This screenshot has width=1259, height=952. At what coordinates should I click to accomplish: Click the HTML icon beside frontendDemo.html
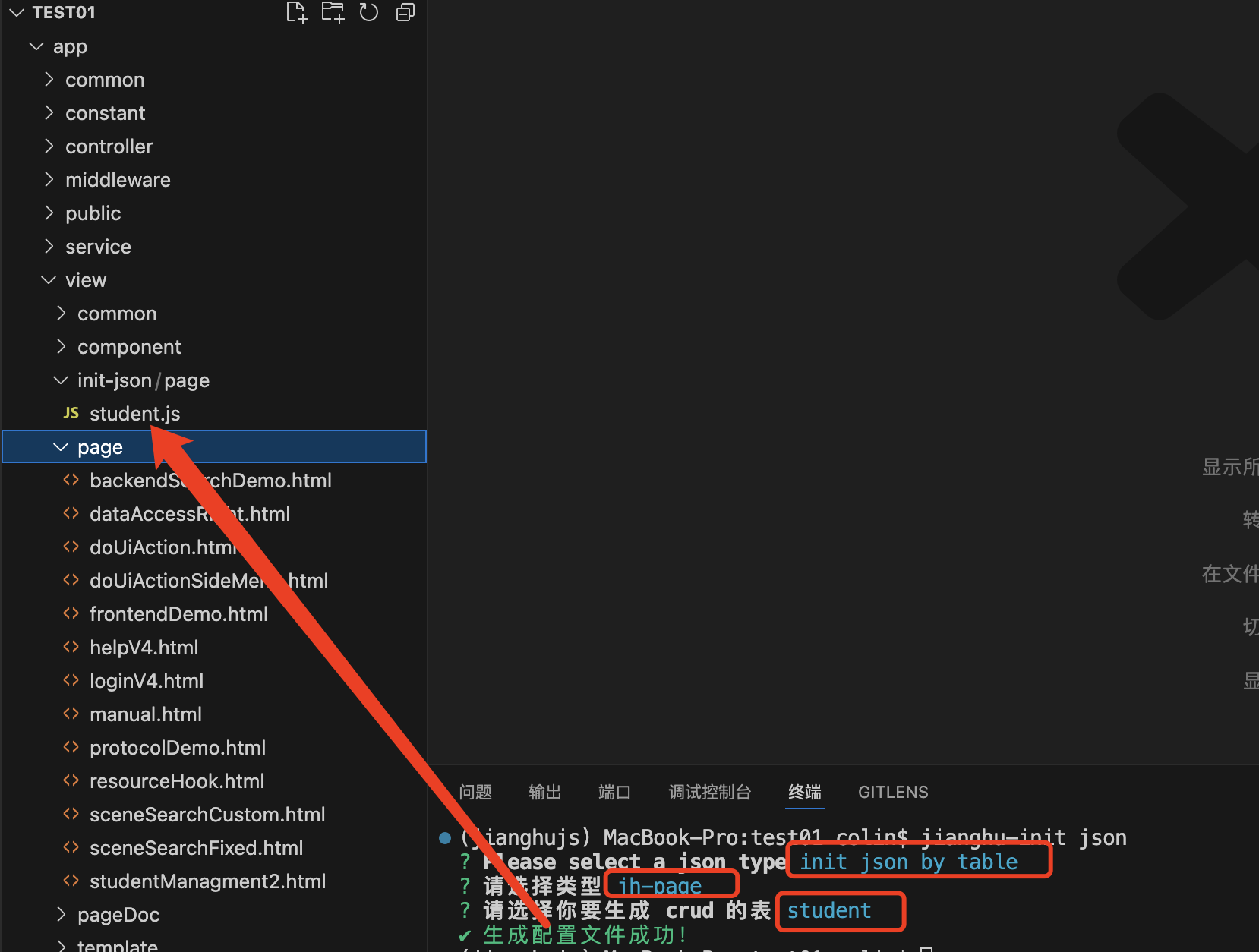(71, 613)
